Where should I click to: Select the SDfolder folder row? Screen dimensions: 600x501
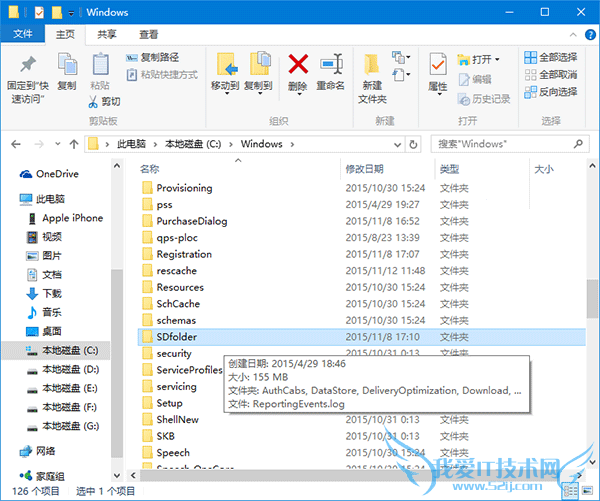[361, 337]
